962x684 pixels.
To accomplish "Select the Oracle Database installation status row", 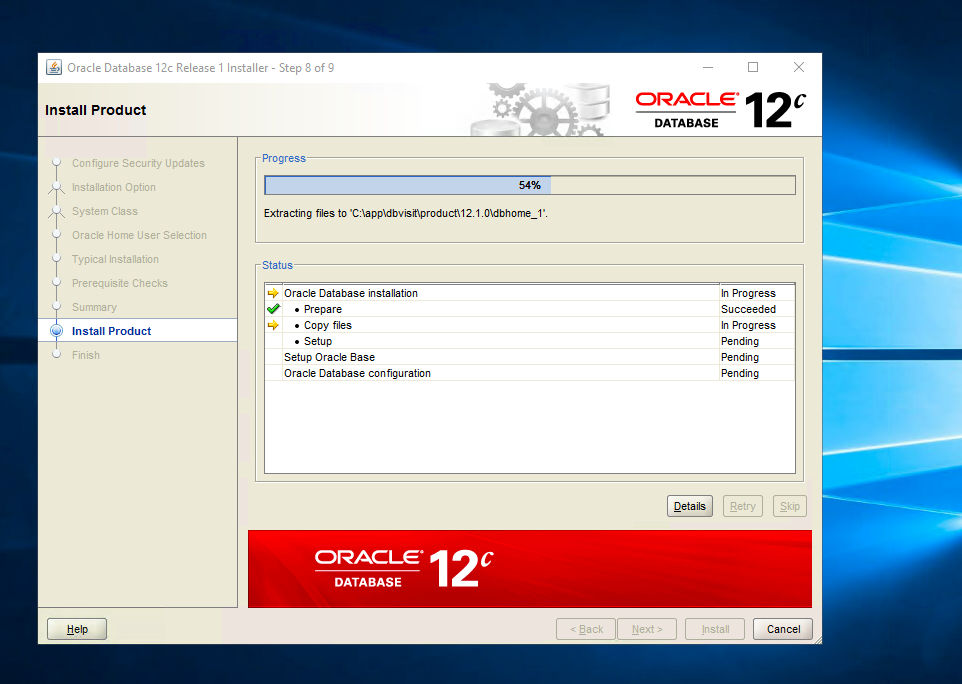I will click(530, 293).
